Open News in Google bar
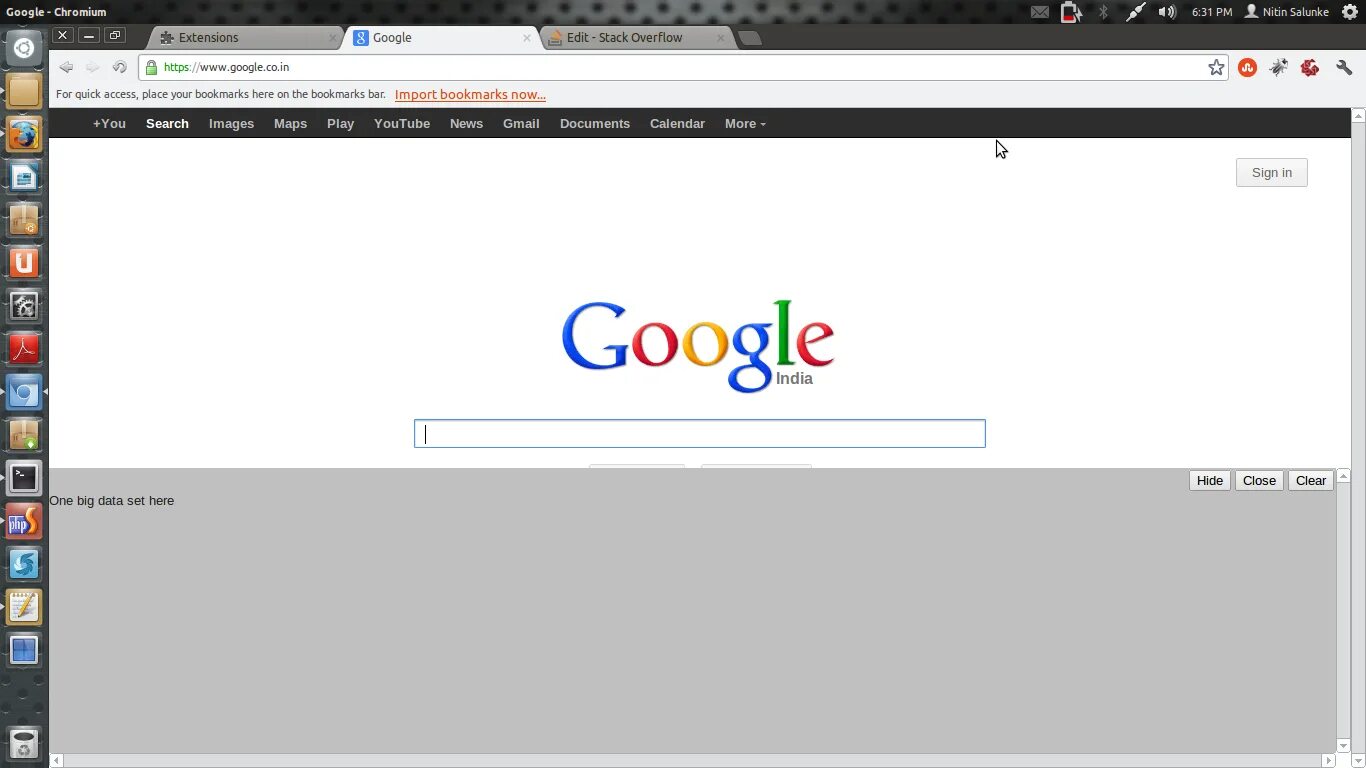This screenshot has width=1366, height=768. [x=466, y=124]
